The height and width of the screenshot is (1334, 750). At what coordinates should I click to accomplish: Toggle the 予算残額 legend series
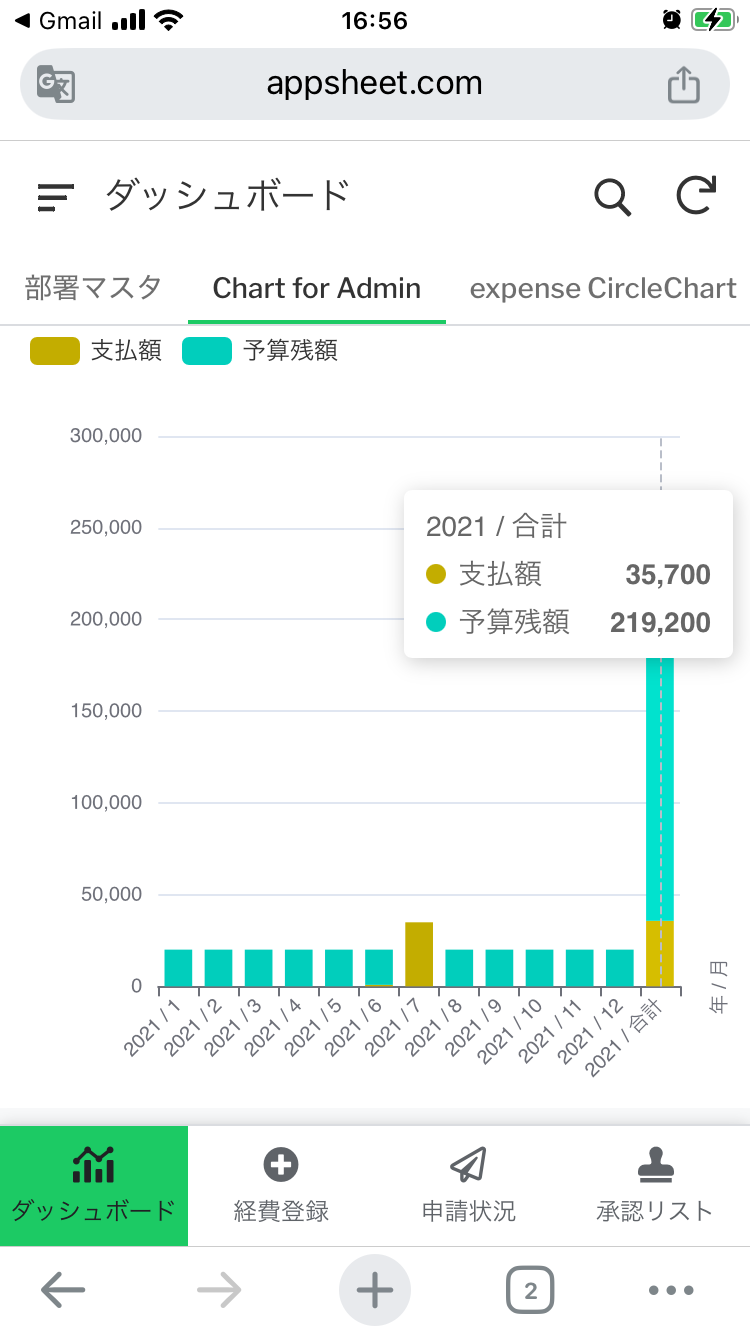[260, 351]
